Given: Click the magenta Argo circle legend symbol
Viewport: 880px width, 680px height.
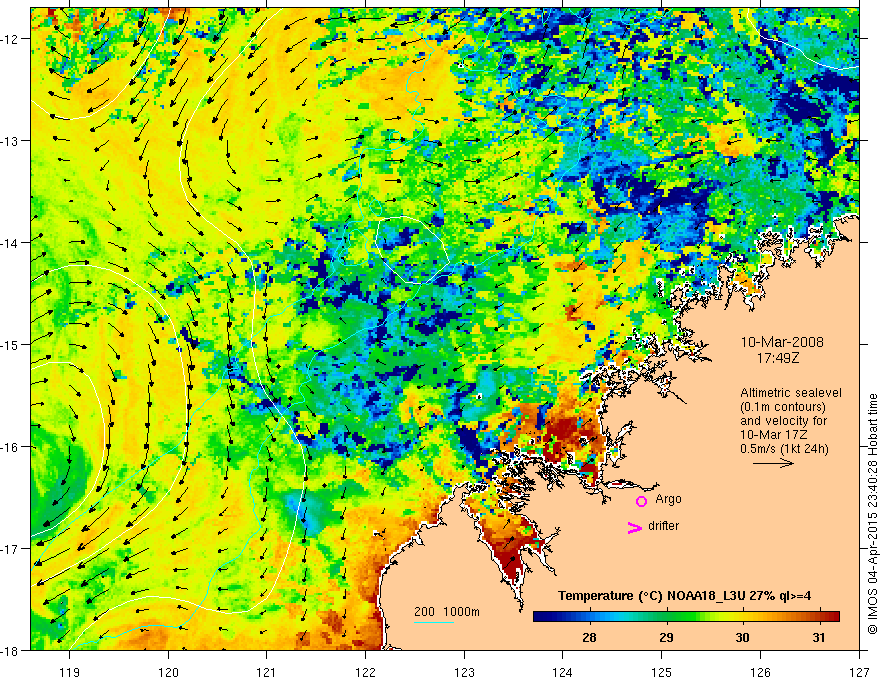Looking at the screenshot, I should (x=641, y=501).
